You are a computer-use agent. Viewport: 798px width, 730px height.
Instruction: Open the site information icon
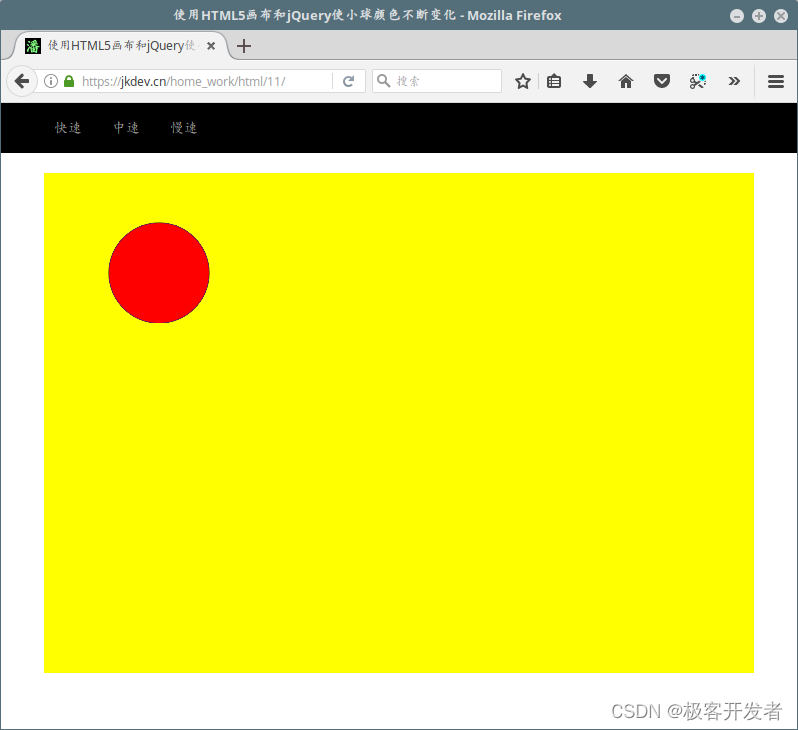click(x=51, y=81)
